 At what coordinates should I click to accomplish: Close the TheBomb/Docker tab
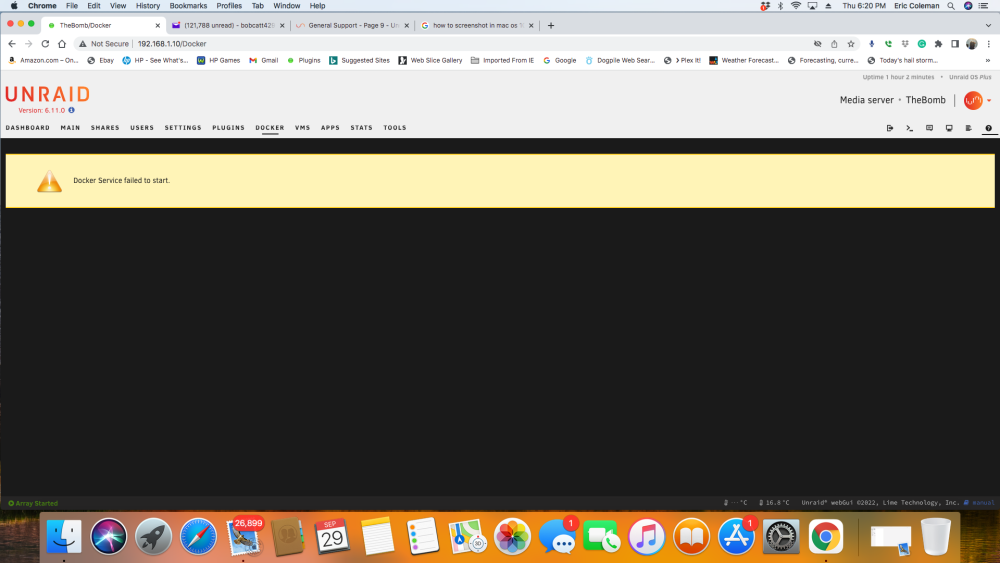click(158, 26)
